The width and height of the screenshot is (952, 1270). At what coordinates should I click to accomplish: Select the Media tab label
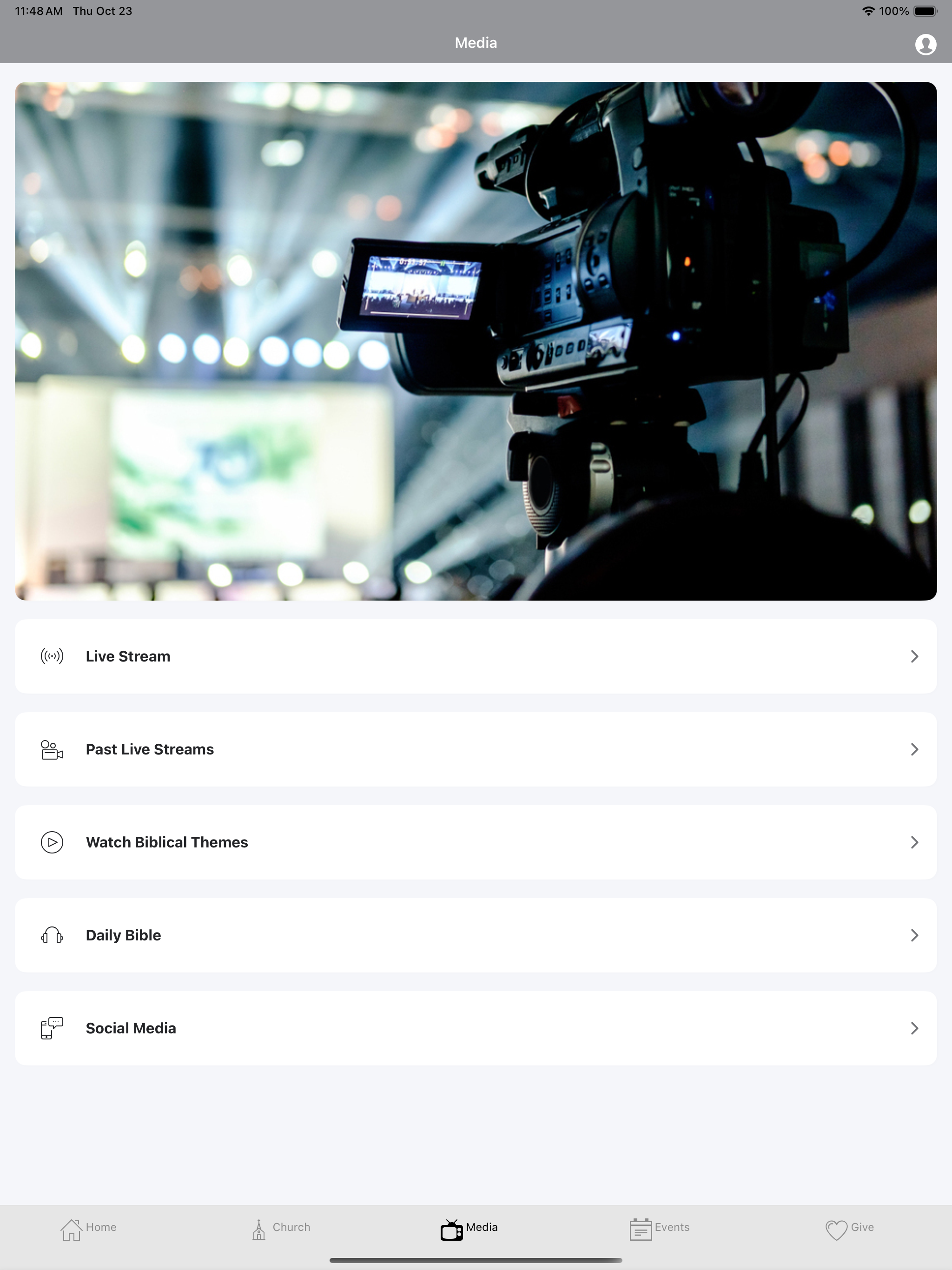[482, 1227]
